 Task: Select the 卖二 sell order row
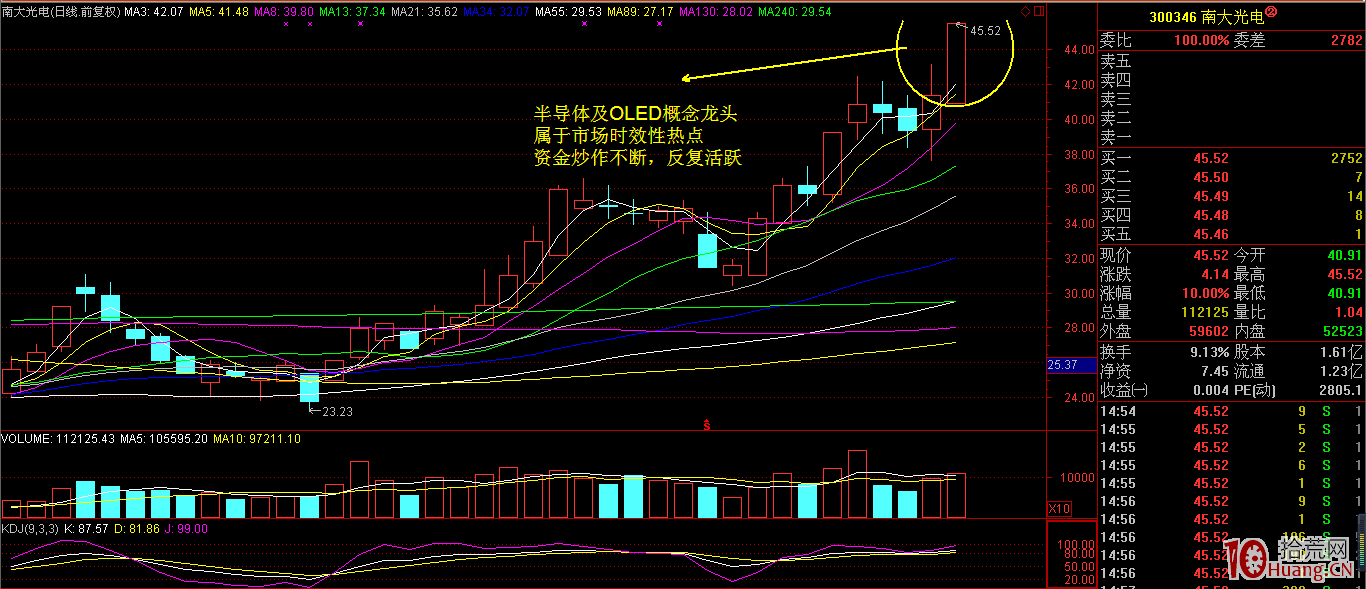click(1232, 118)
